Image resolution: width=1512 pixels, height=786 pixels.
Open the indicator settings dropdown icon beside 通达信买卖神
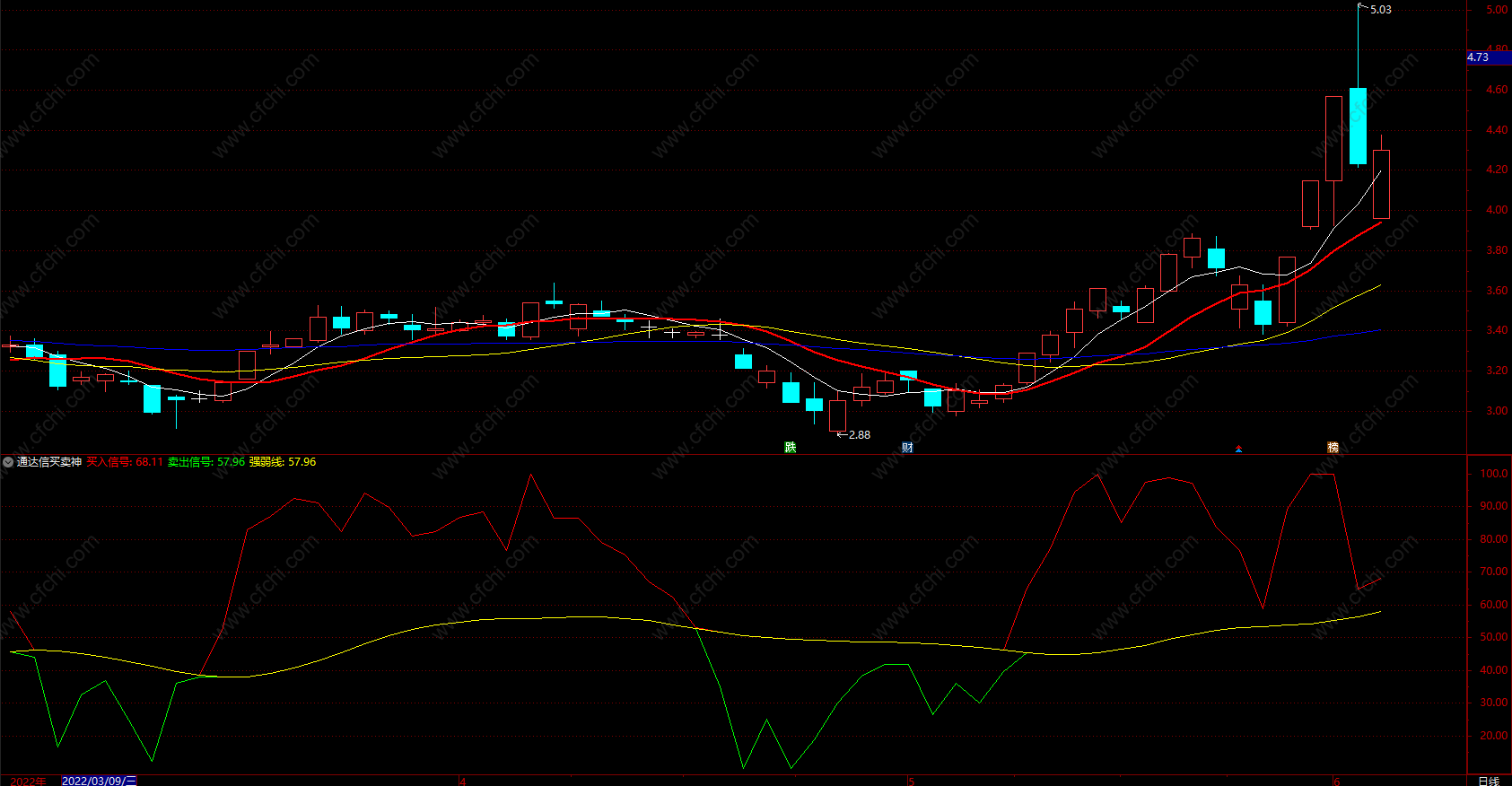pos(8,462)
